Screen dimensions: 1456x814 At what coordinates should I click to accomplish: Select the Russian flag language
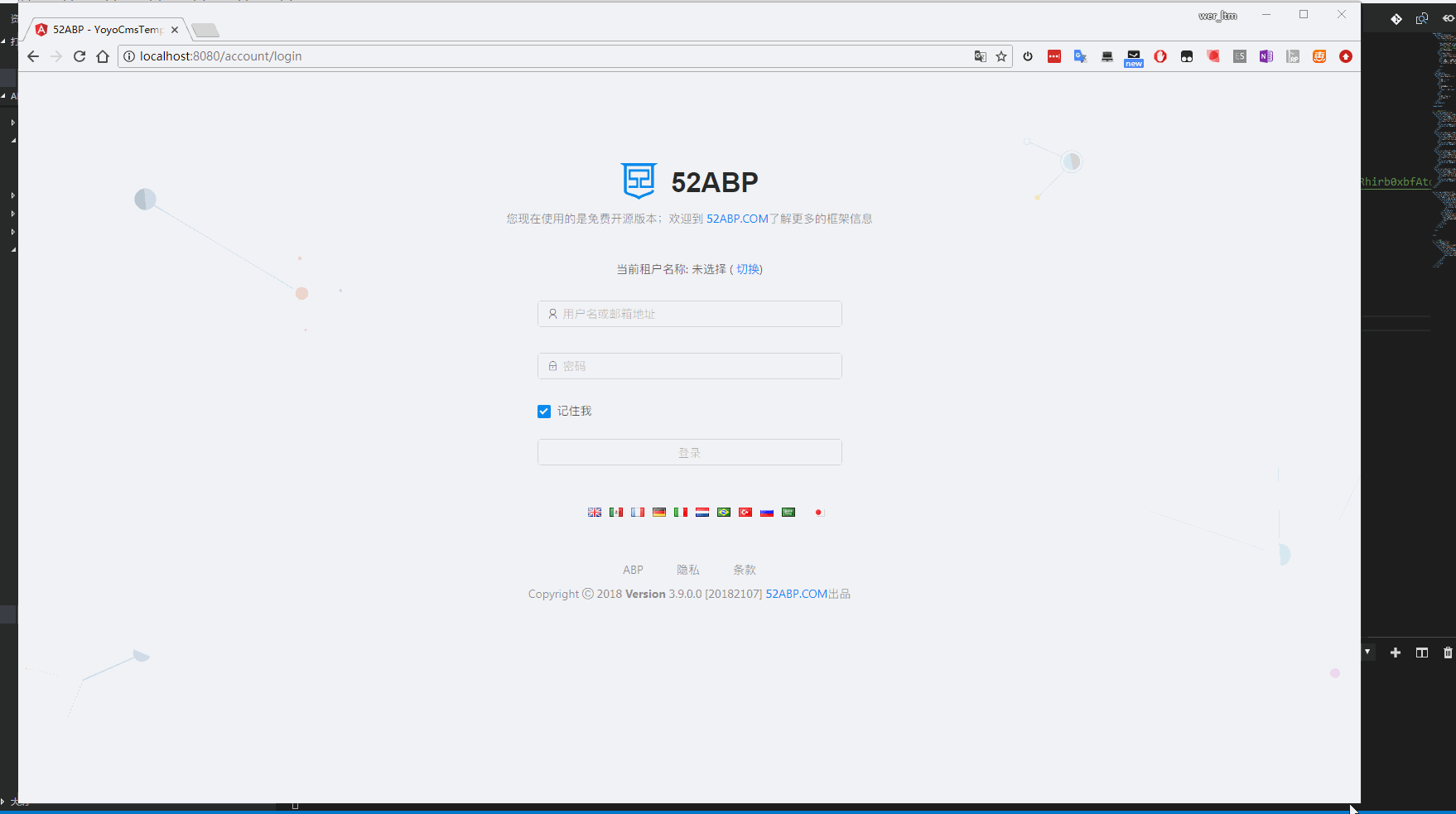[x=767, y=513]
